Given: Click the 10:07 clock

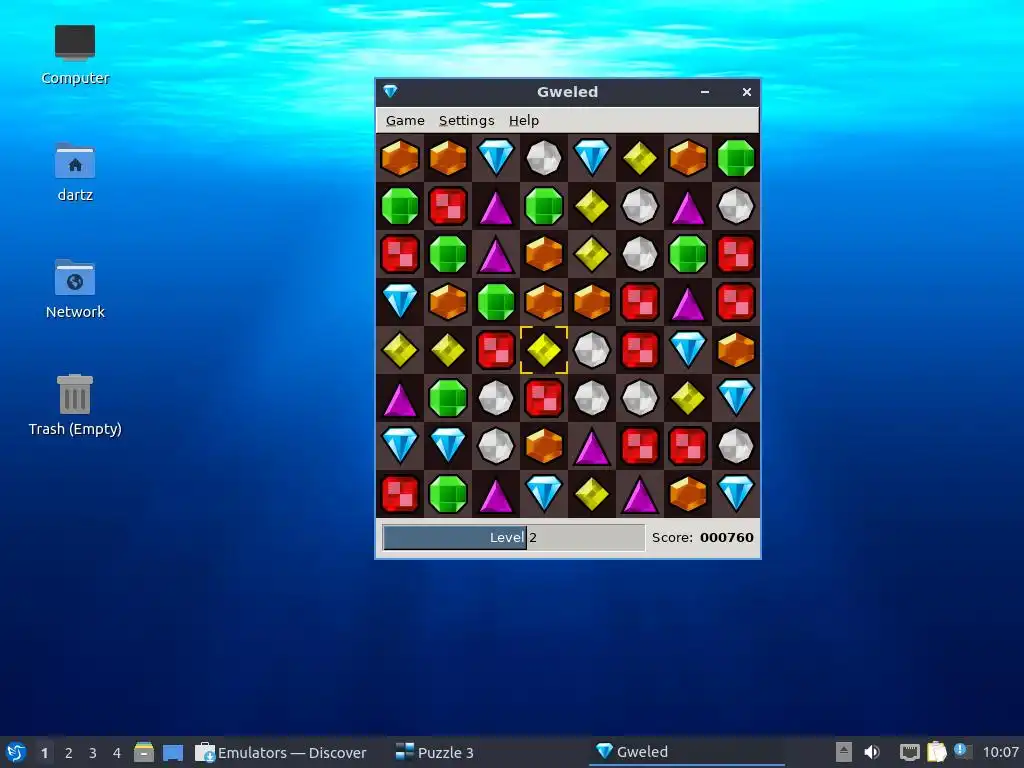Looking at the screenshot, I should click(x=1000, y=752).
